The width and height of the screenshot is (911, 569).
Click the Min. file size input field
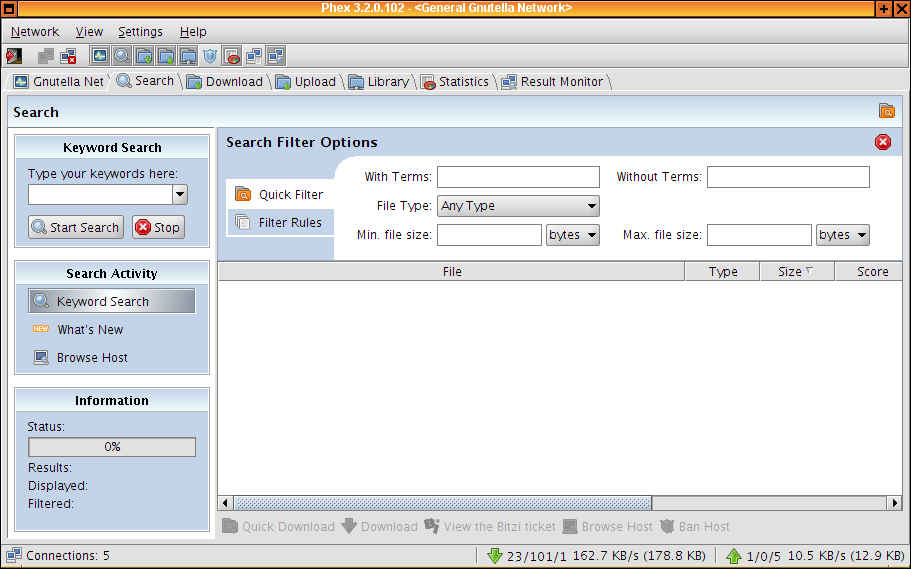[x=489, y=235]
